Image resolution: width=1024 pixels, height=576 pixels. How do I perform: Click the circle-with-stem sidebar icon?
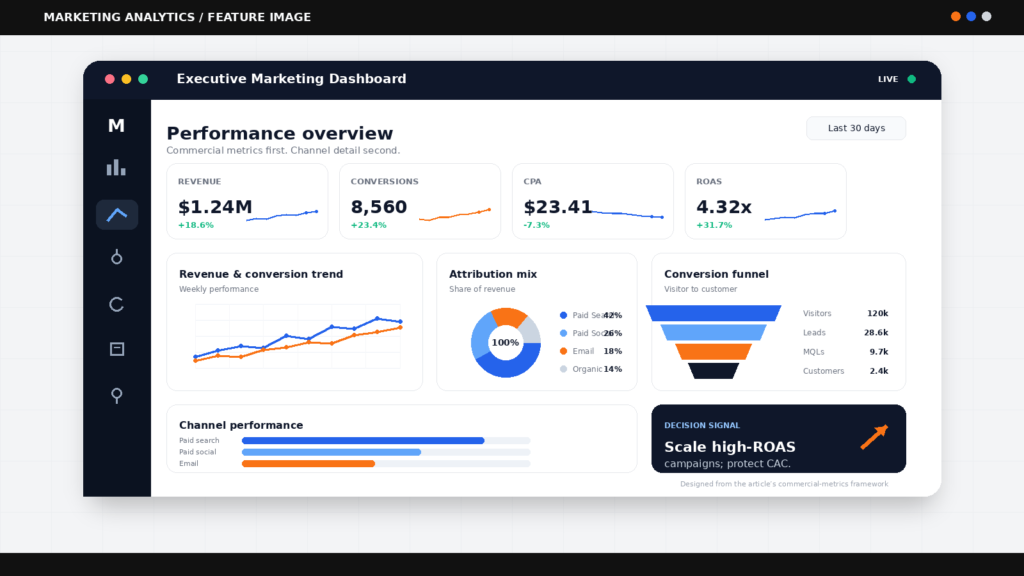coord(116,257)
